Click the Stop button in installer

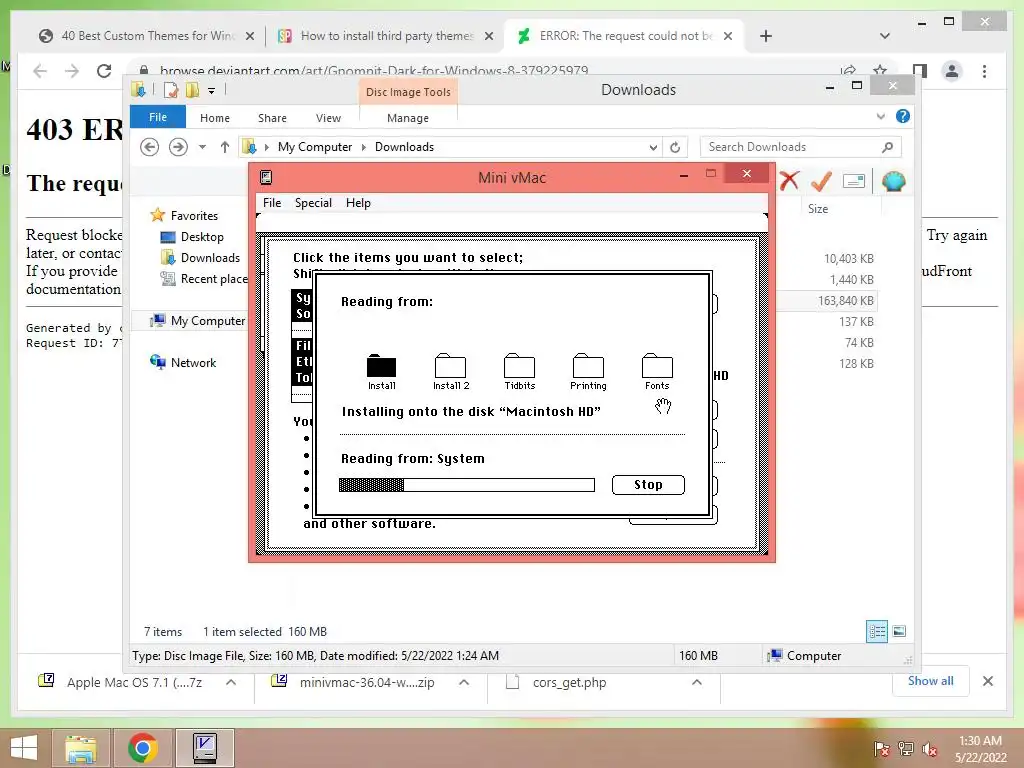pyautogui.click(x=648, y=485)
